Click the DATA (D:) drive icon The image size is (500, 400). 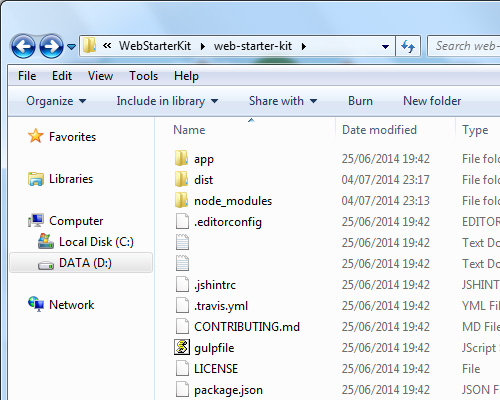pyautogui.click(x=46, y=265)
